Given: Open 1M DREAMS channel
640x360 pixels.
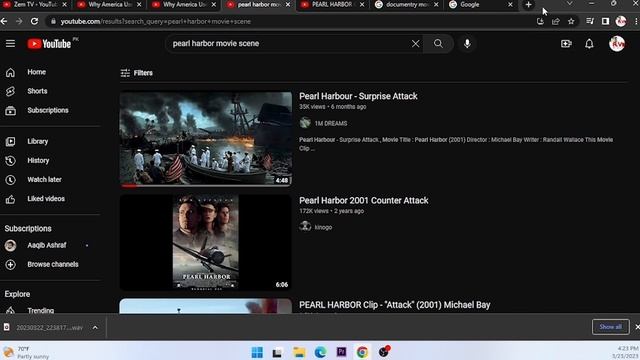Looking at the screenshot, I should pyautogui.click(x=331, y=123).
